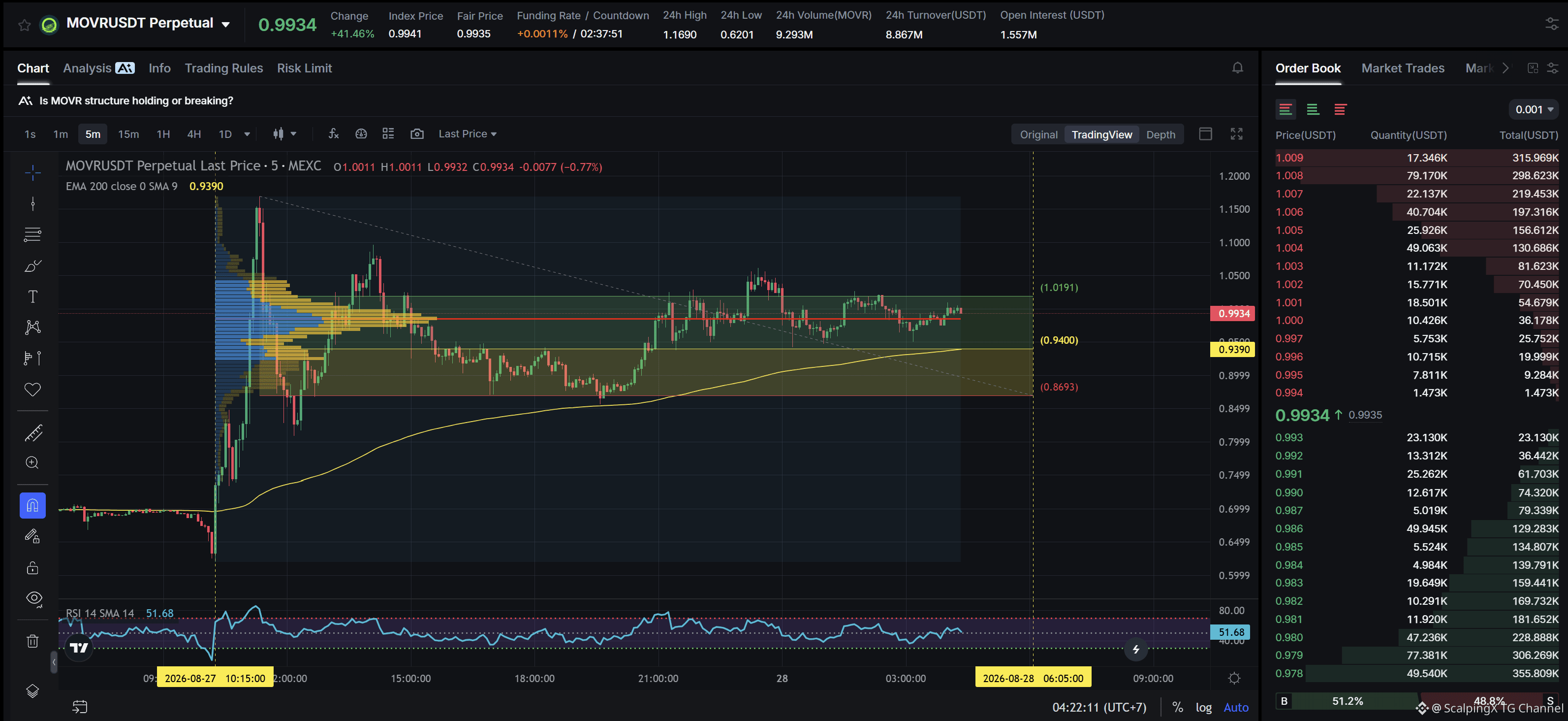Screen dimensions: 1568x721
Task: Open the Last Price dropdown
Action: [468, 134]
